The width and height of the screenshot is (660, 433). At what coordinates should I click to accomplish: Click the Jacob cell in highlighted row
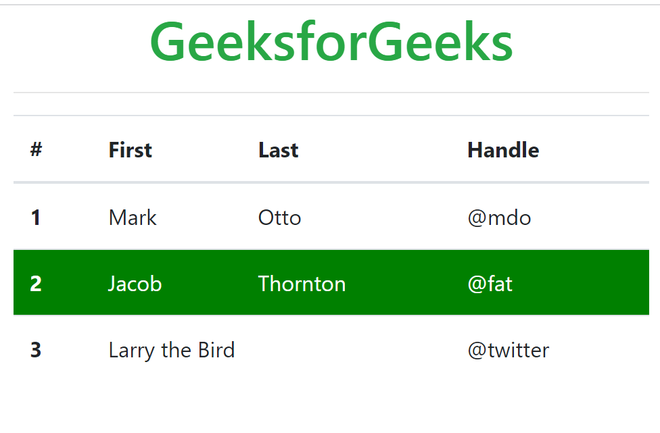tap(135, 284)
